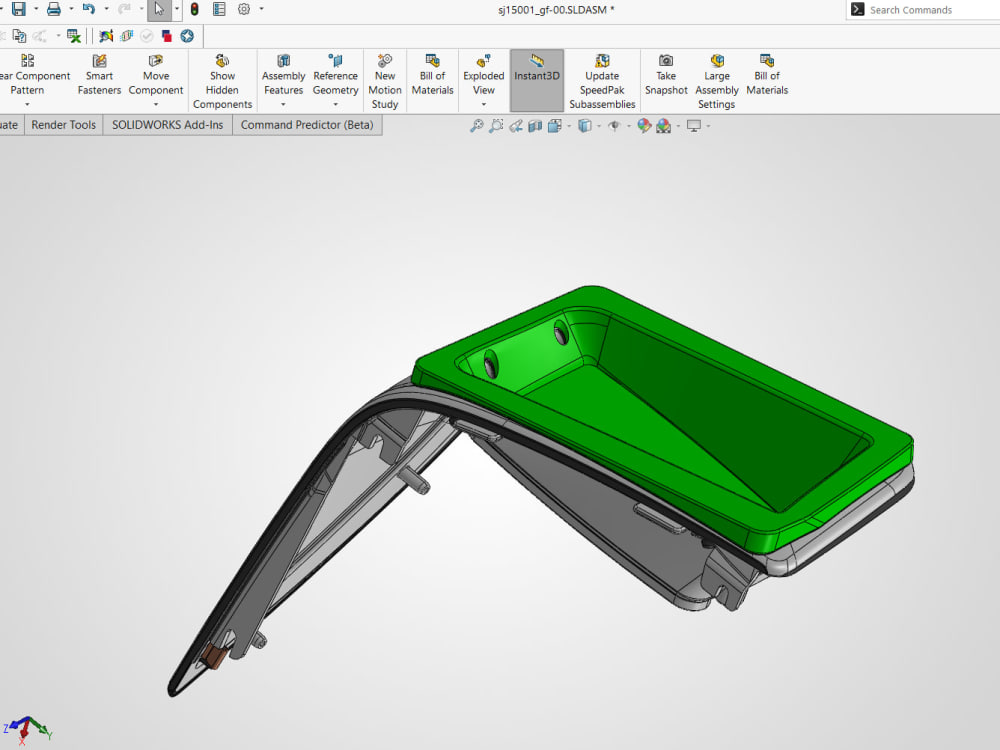Viewport: 1000px width, 750px height.
Task: Expand Print dropdown arrow
Action: tap(71, 9)
